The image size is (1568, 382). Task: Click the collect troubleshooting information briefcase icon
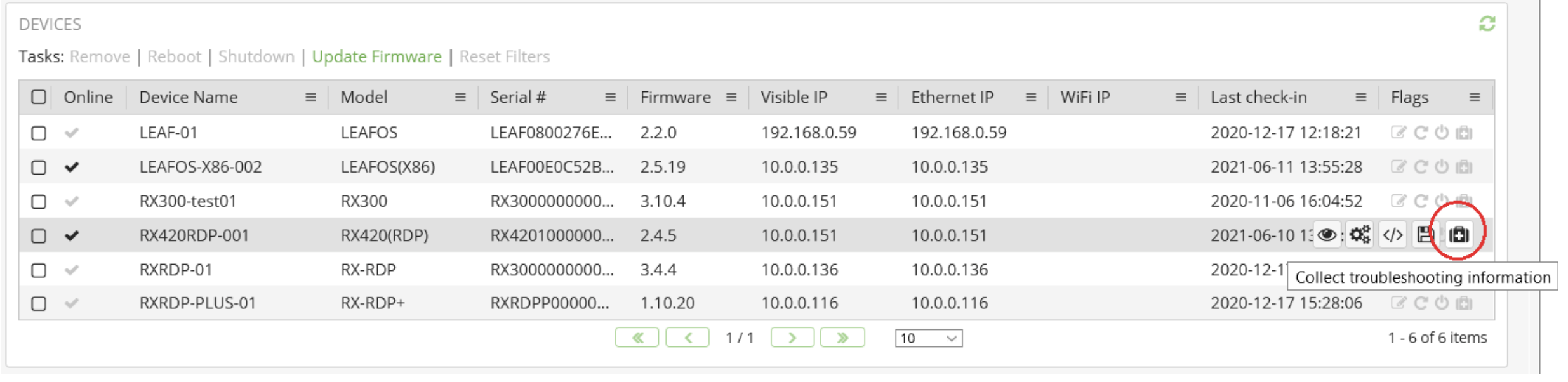(x=1459, y=235)
